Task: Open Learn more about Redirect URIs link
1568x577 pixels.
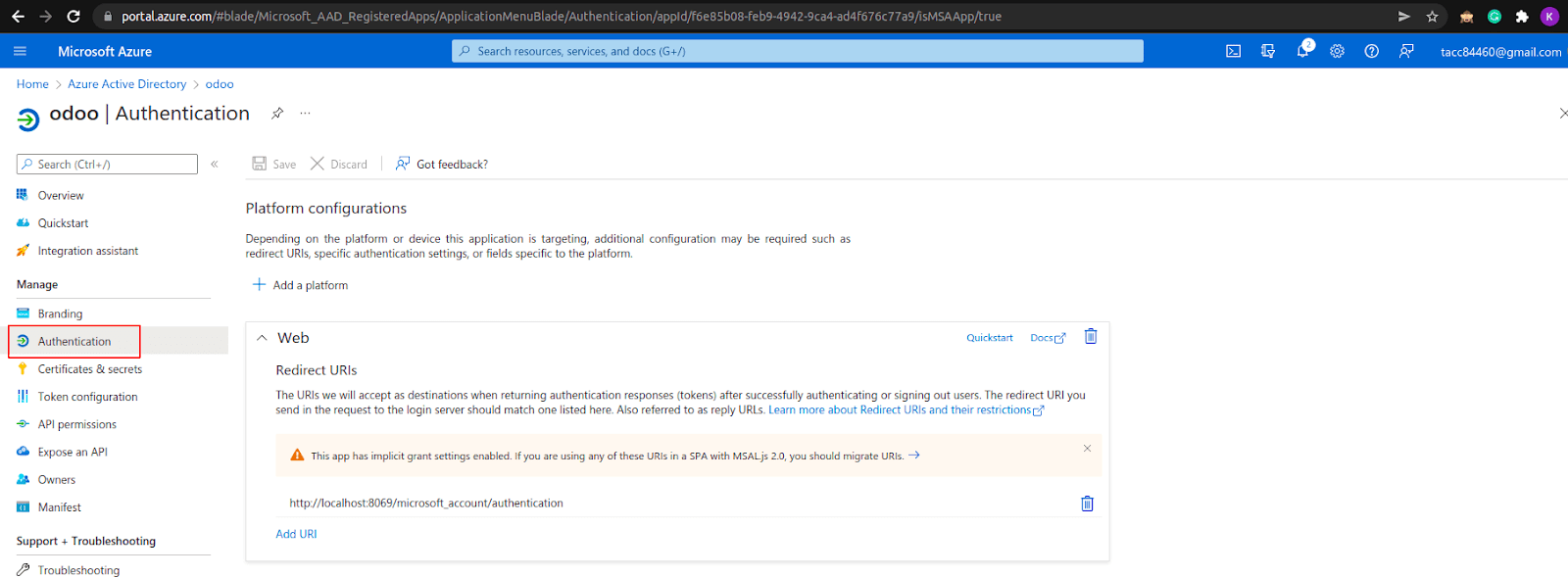Action: (906, 410)
